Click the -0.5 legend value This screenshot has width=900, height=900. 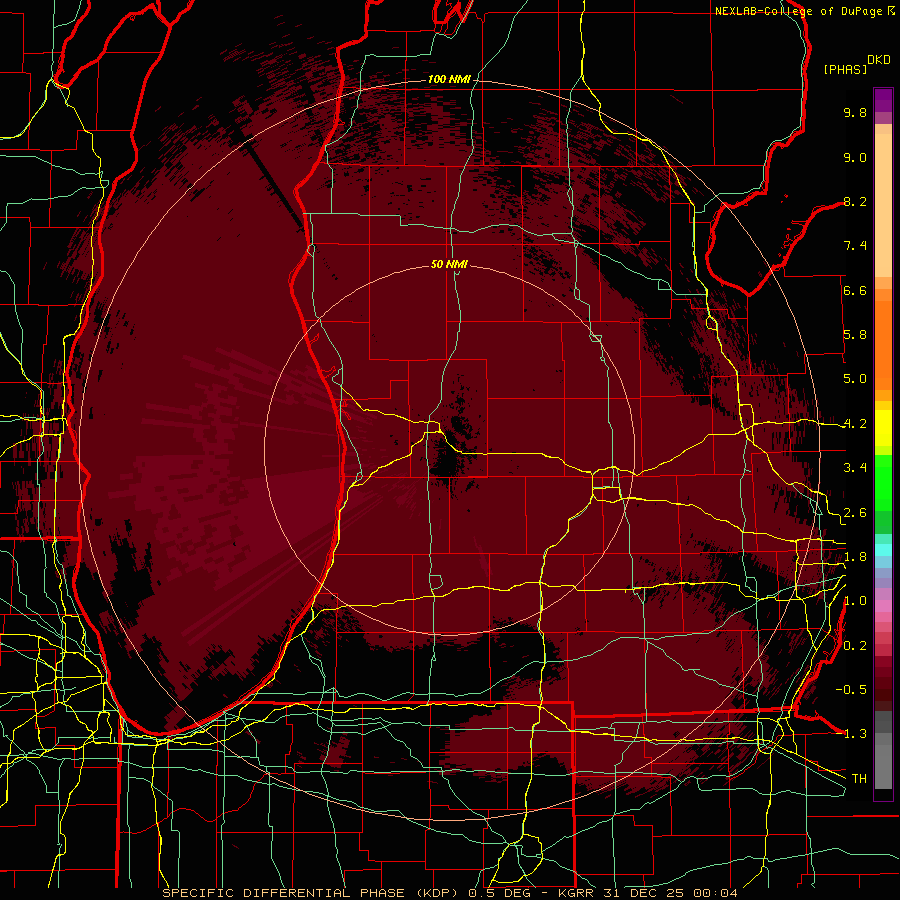tap(851, 690)
